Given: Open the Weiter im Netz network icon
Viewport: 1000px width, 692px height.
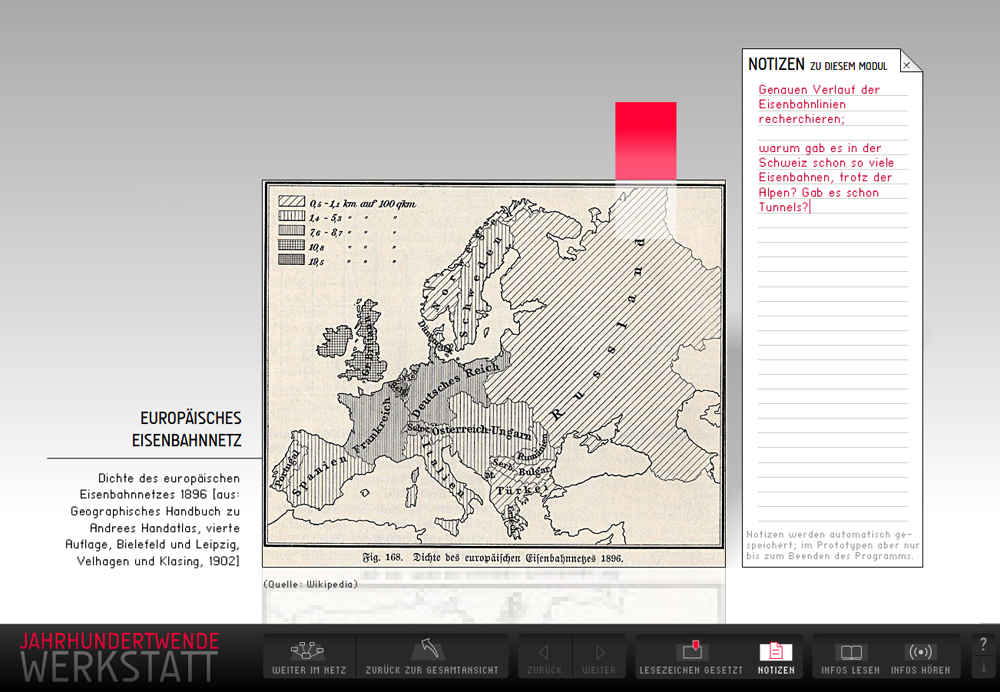Looking at the screenshot, I should click(x=309, y=657).
